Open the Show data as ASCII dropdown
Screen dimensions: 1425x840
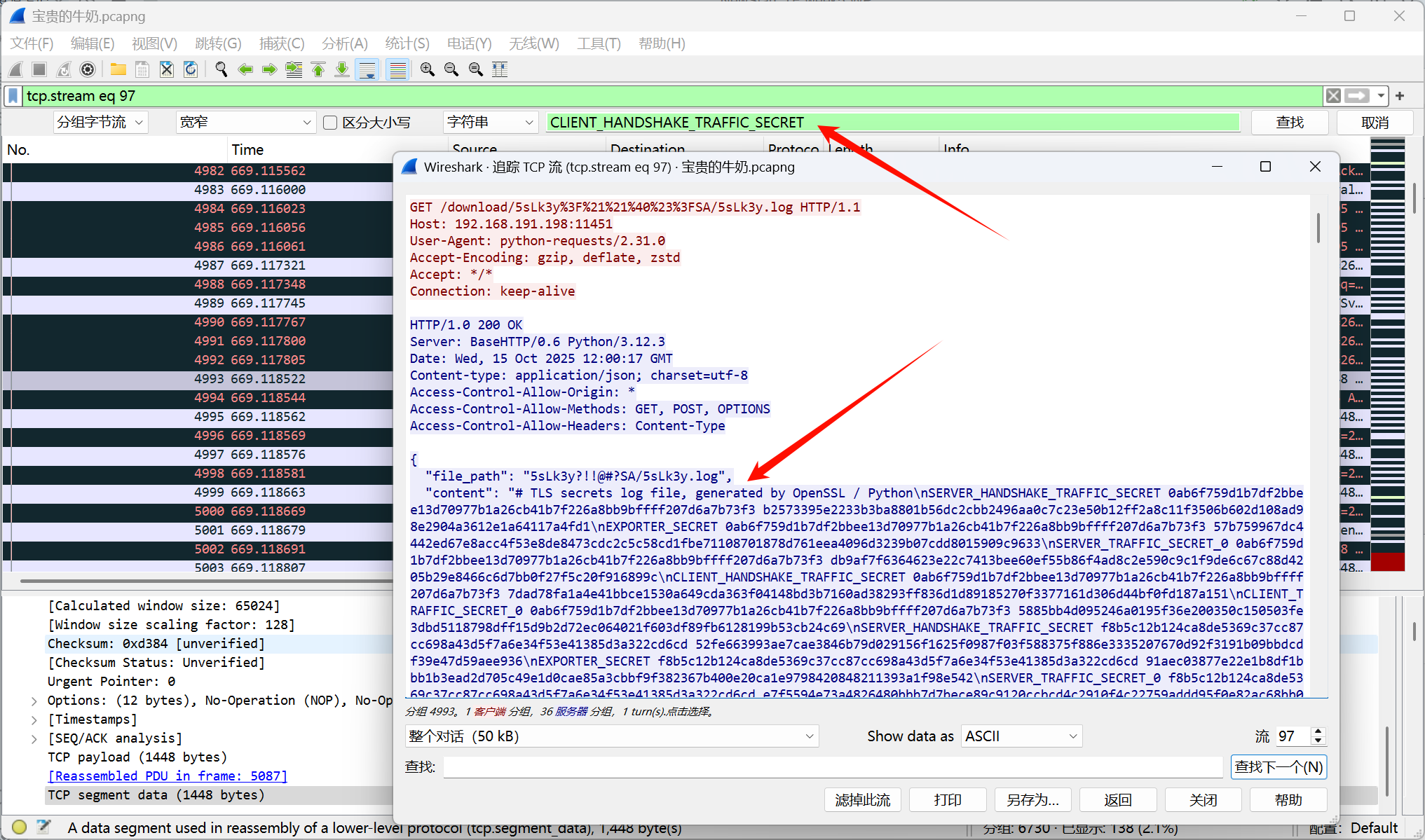[1021, 736]
